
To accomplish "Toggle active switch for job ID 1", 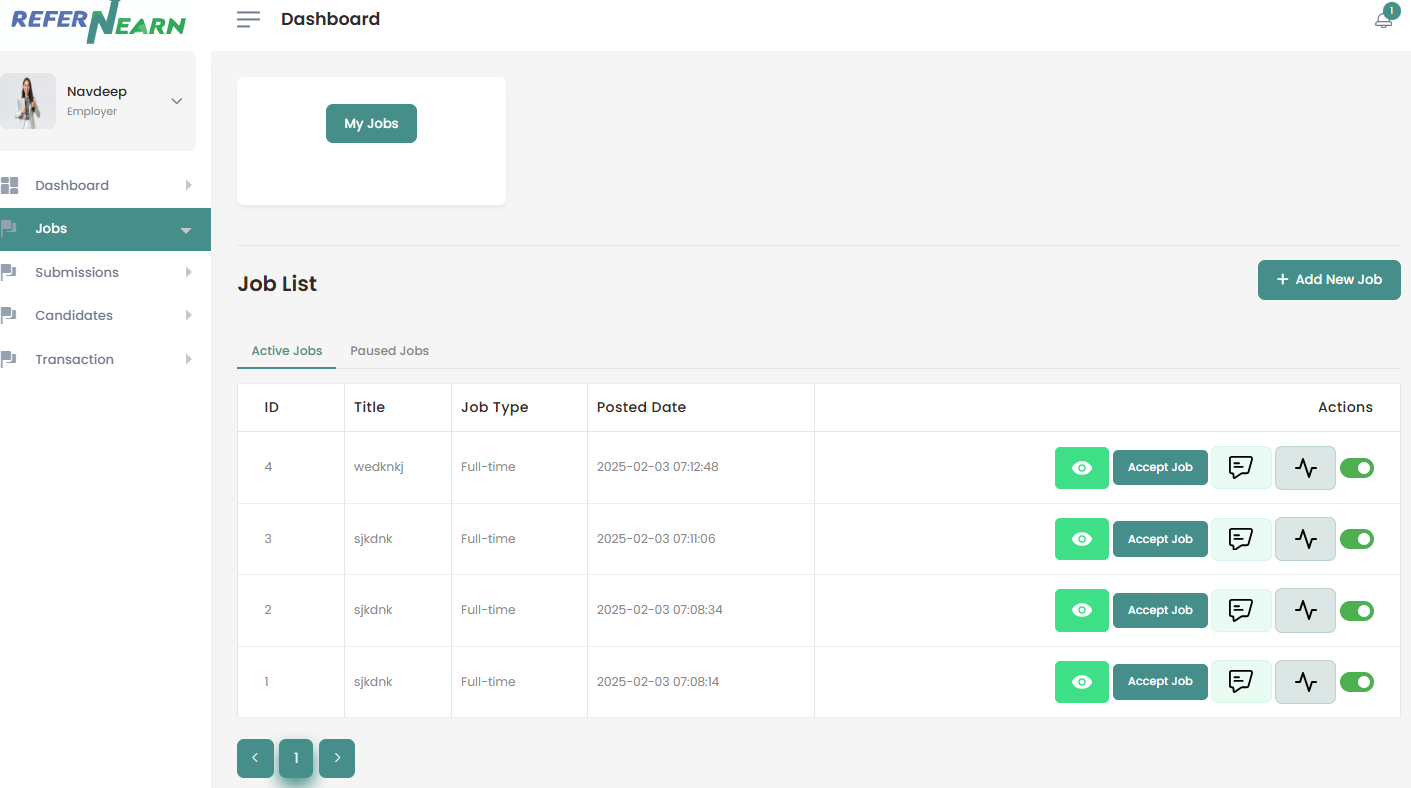I will 1357,682.
